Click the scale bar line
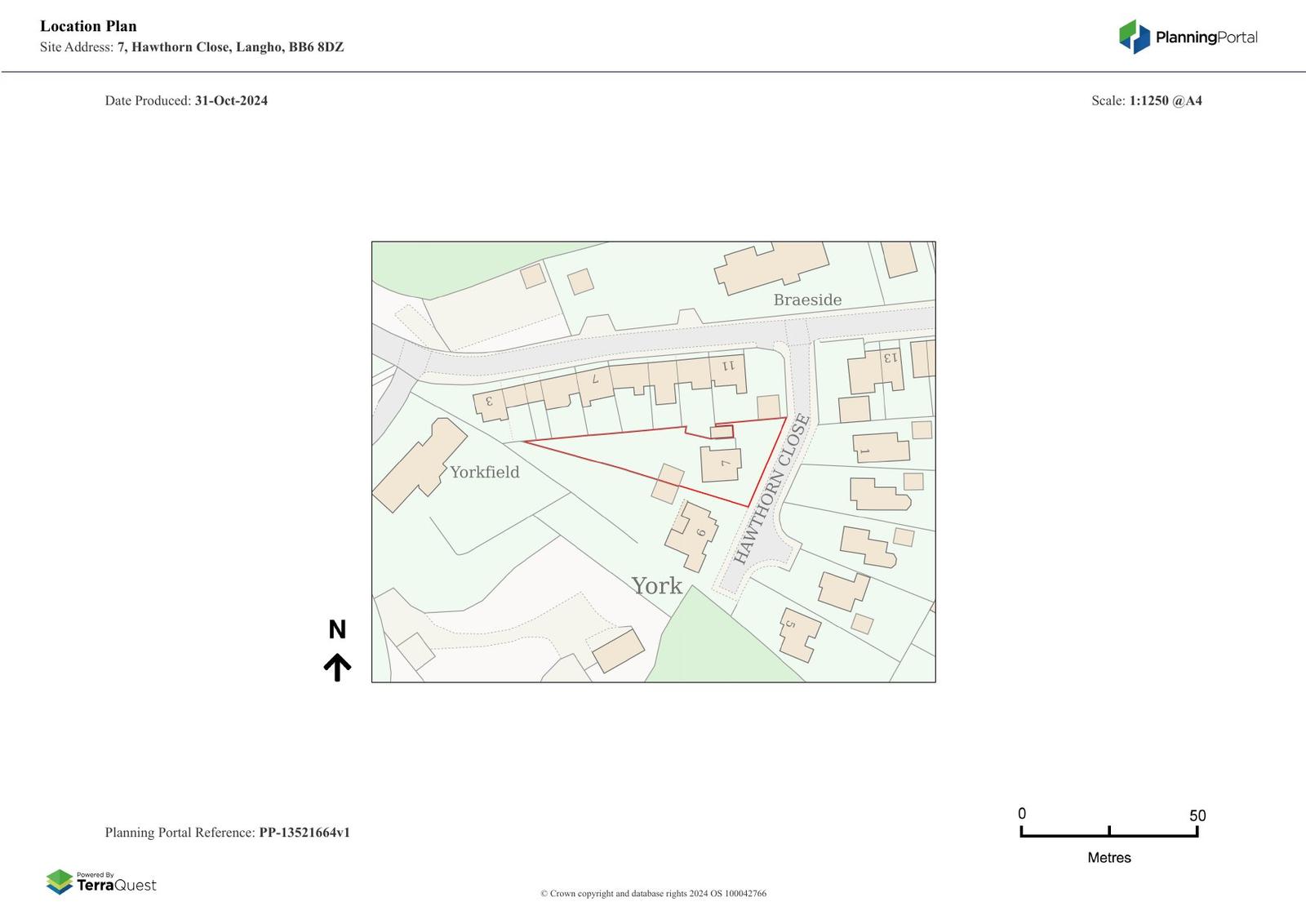This screenshot has height=924, width=1306. pos(1108,835)
